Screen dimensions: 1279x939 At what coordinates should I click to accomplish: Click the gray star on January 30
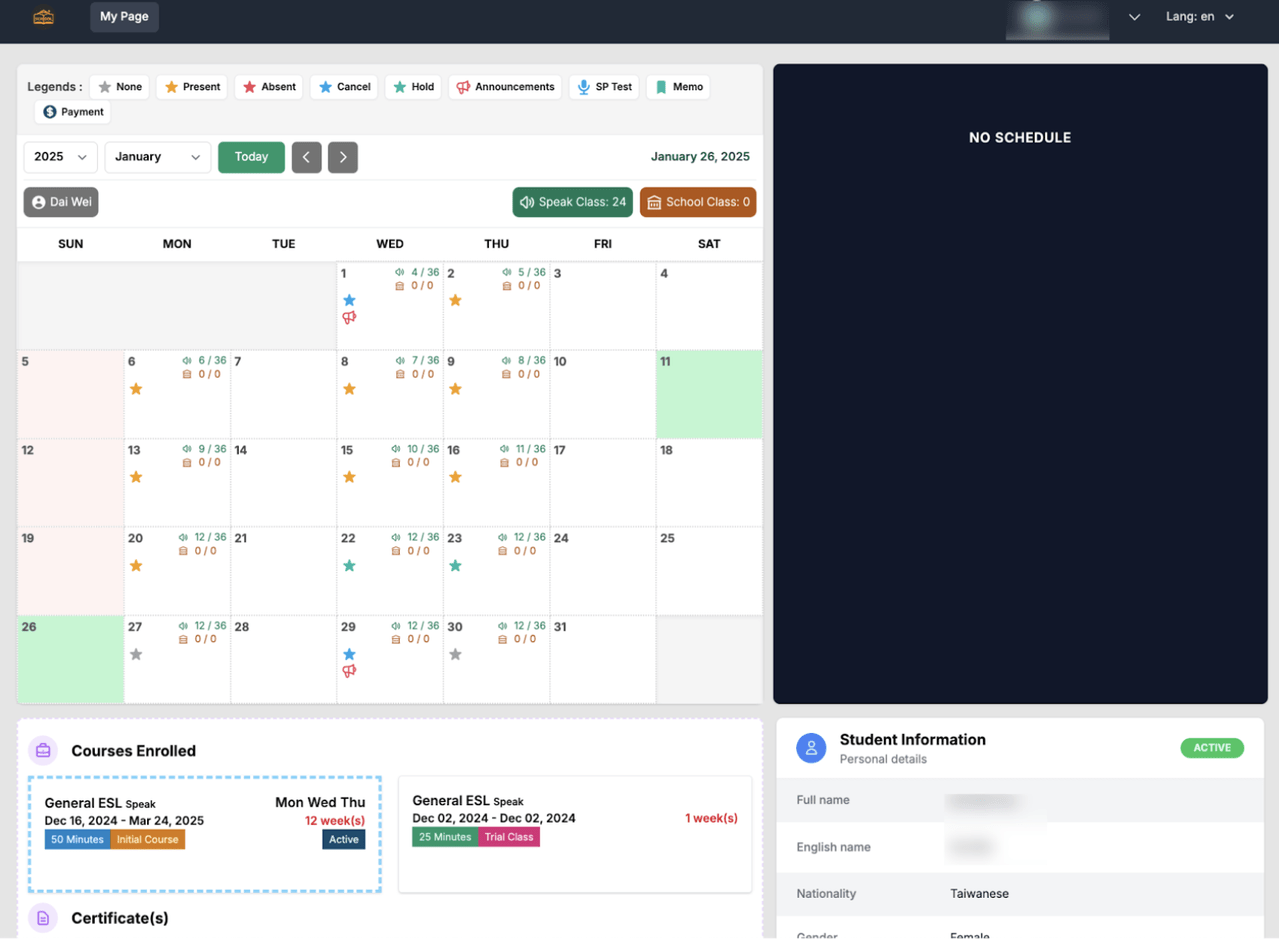455,654
